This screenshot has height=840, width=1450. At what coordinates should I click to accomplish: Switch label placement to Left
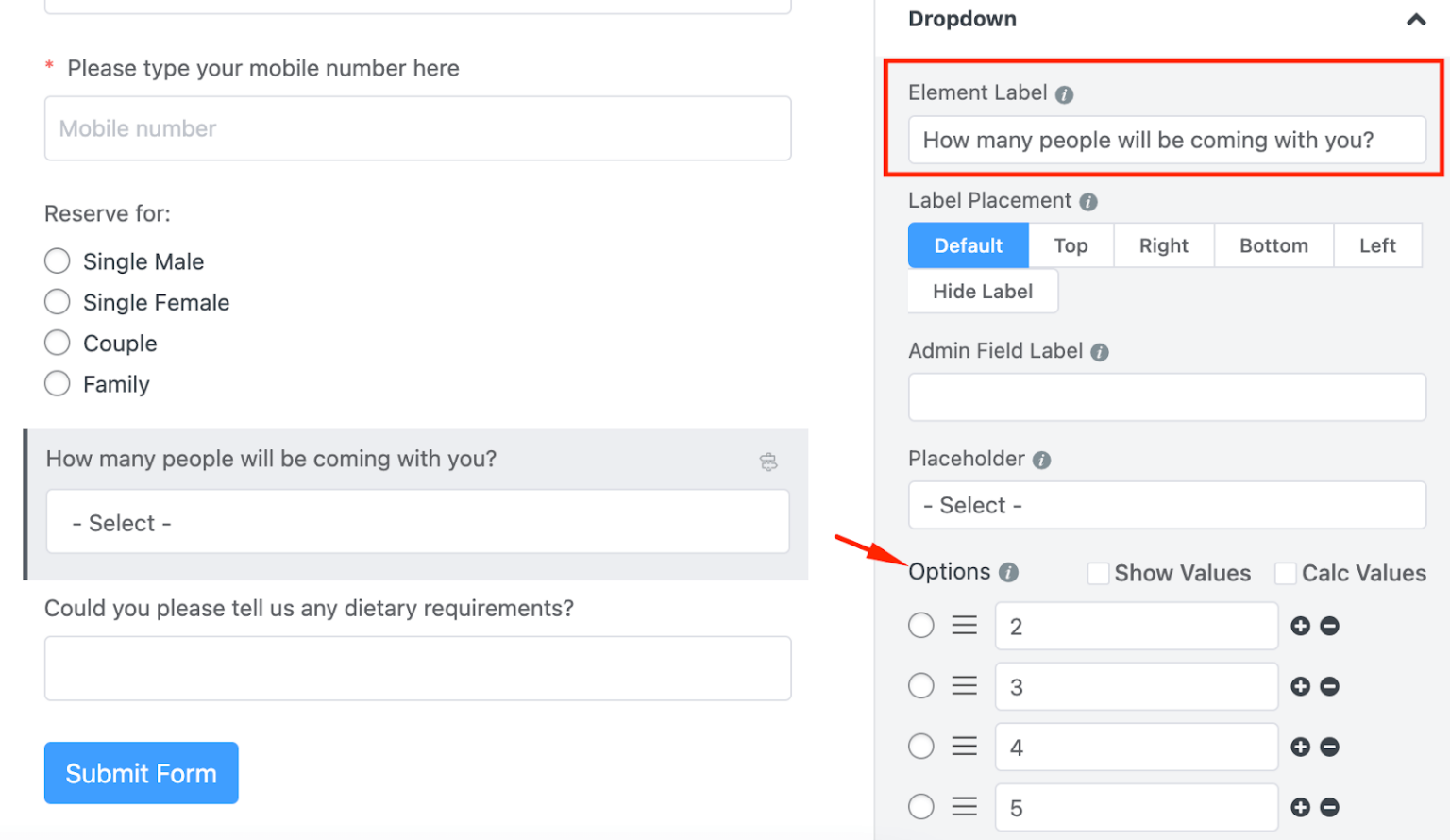coord(1377,244)
